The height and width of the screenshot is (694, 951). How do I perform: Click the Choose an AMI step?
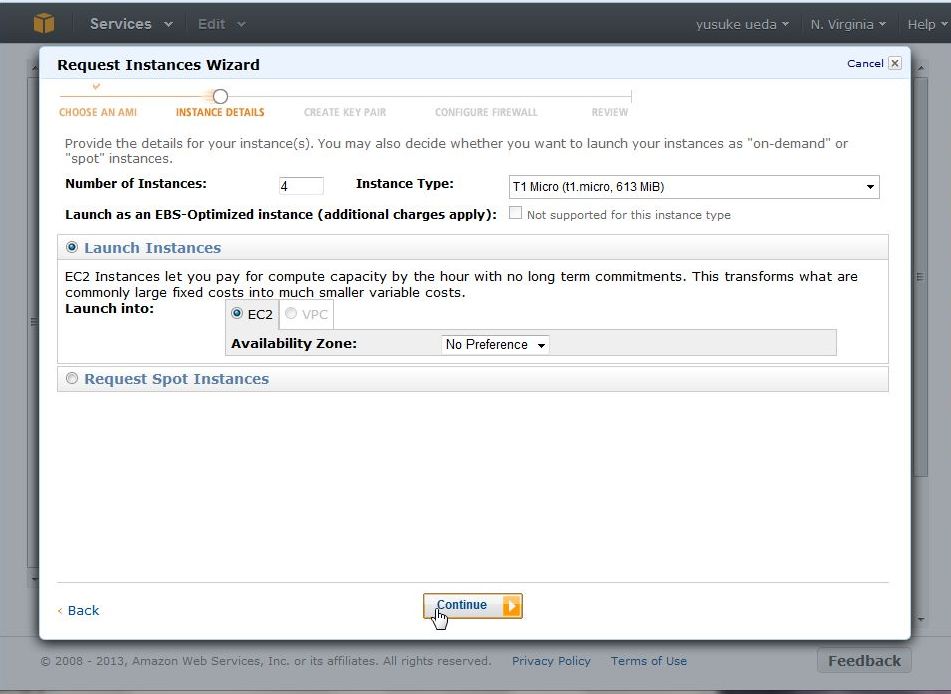pos(98,112)
